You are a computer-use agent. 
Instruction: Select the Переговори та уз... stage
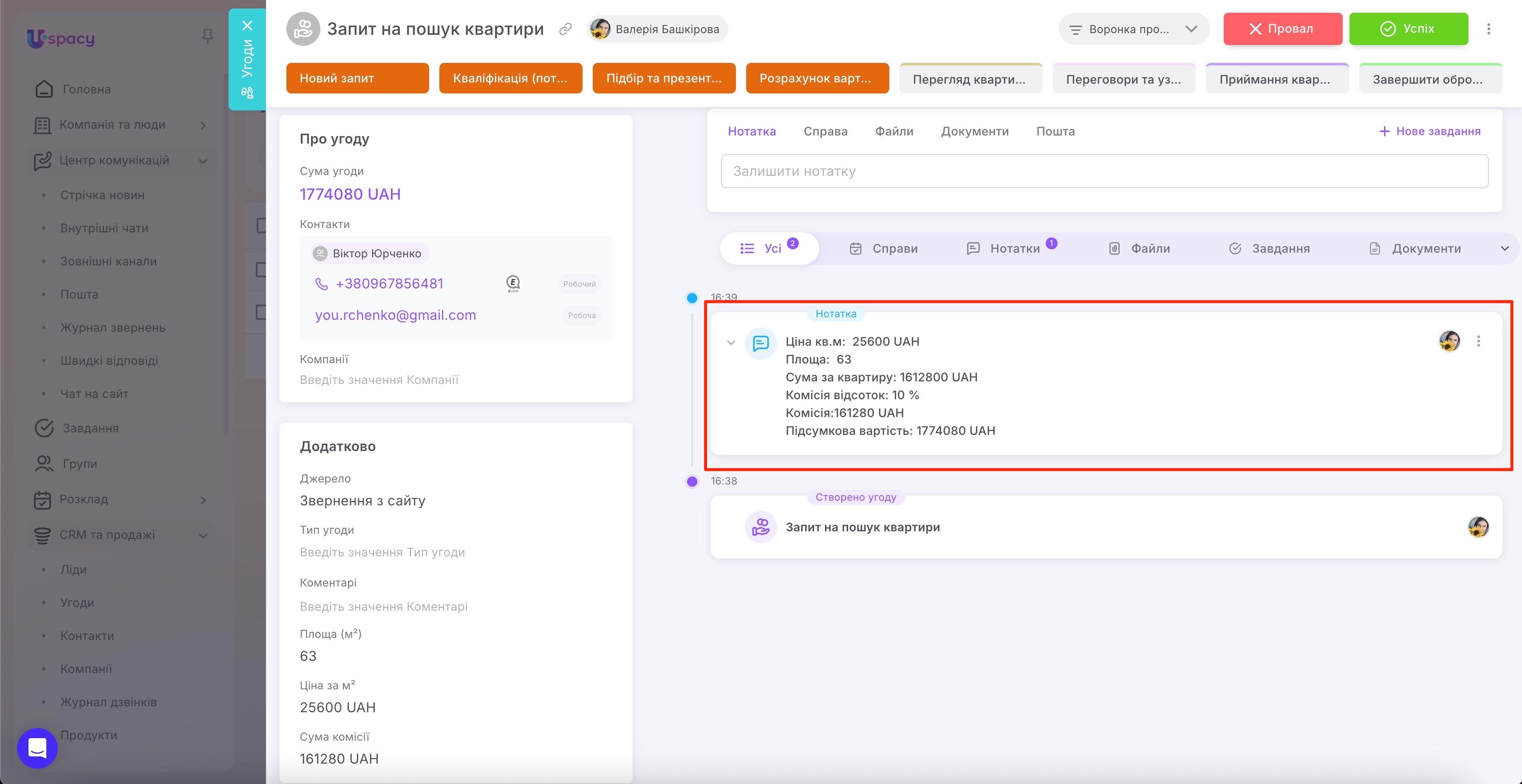click(x=1124, y=79)
